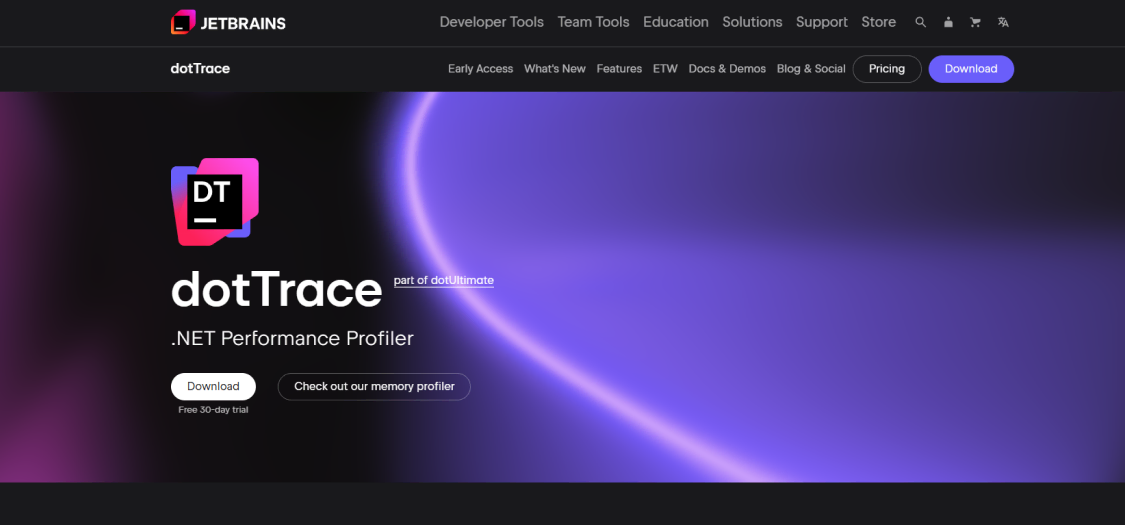The image size is (1125, 525).
Task: Open the site search magnifier icon
Action: pyautogui.click(x=921, y=22)
